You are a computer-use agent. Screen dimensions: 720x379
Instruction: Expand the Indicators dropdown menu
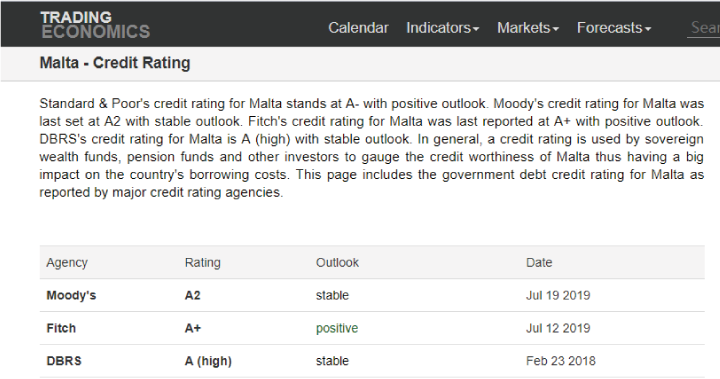click(443, 28)
